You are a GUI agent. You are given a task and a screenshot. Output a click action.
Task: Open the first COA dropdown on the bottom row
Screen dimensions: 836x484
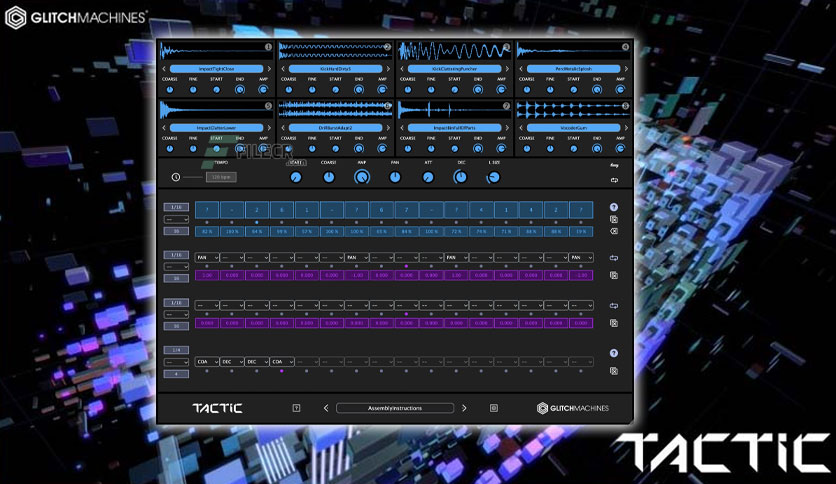(x=207, y=361)
